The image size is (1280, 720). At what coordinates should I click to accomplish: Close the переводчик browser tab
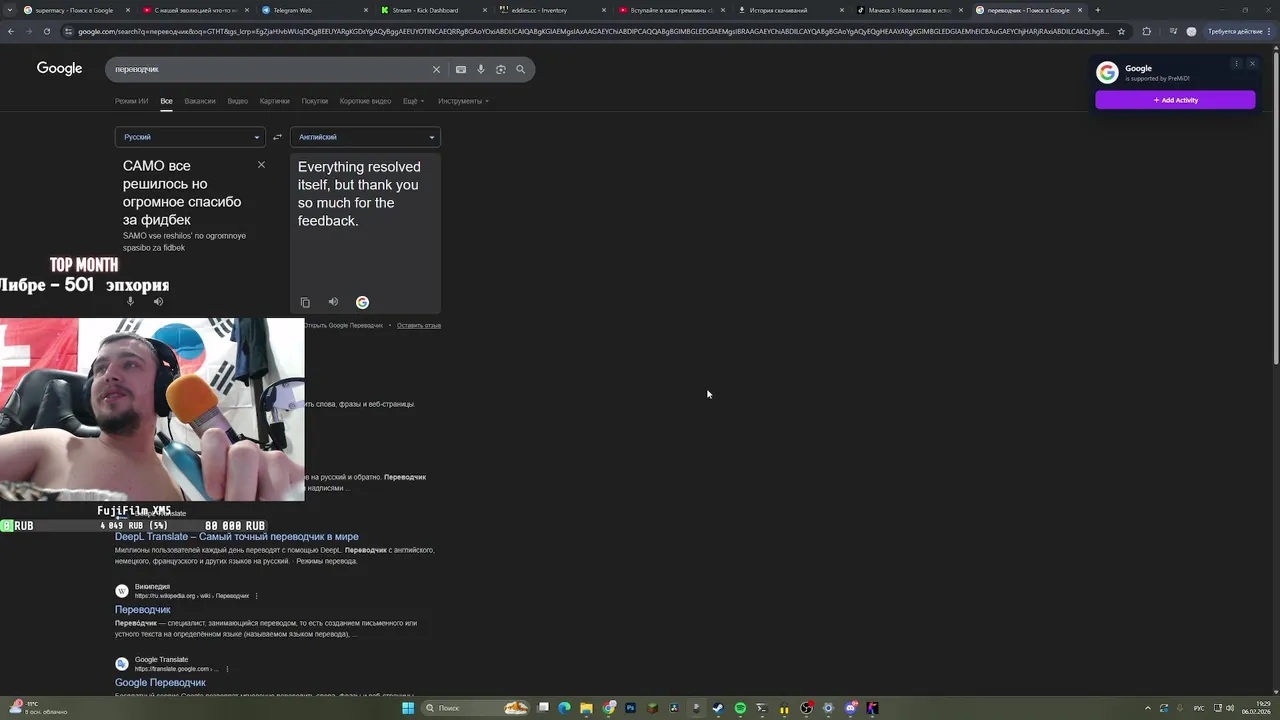1080,10
